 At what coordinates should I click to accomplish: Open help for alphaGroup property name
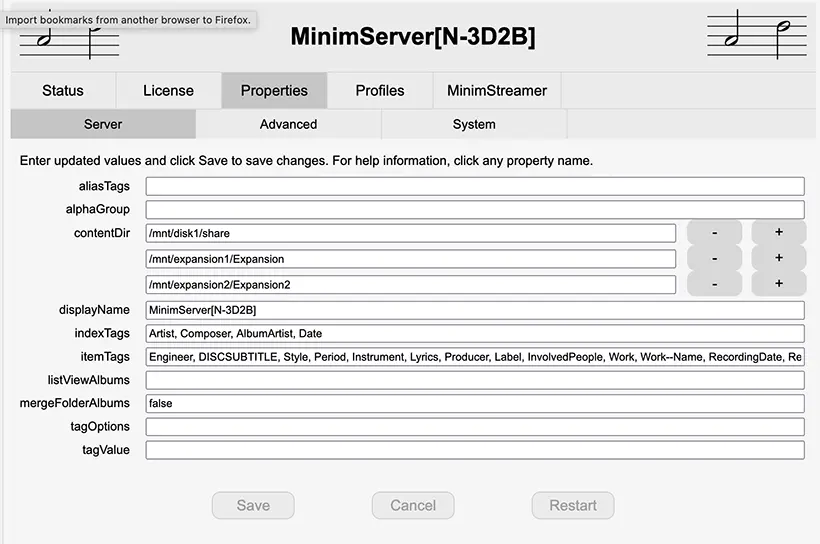98,209
